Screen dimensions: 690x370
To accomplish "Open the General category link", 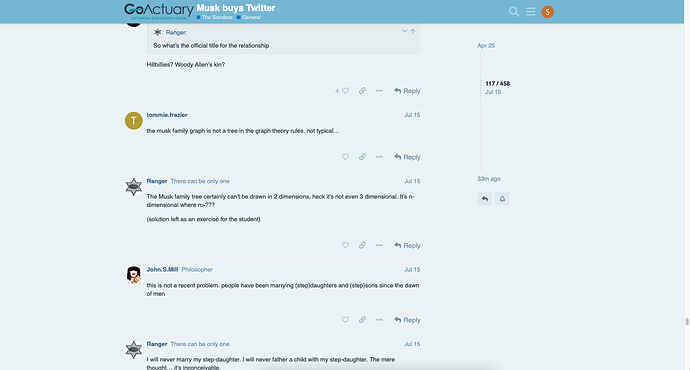I will (x=249, y=17).
